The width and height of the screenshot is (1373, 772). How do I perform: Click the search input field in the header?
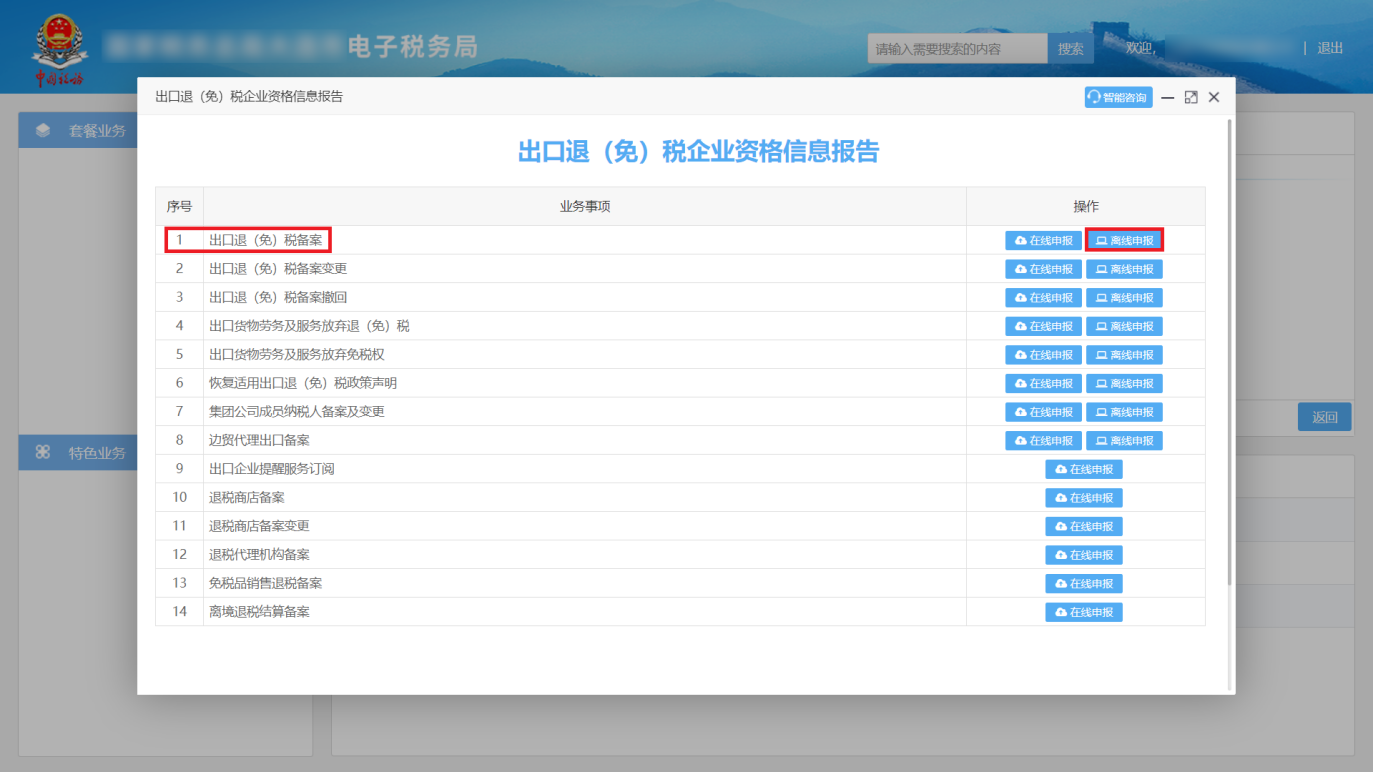coord(956,47)
